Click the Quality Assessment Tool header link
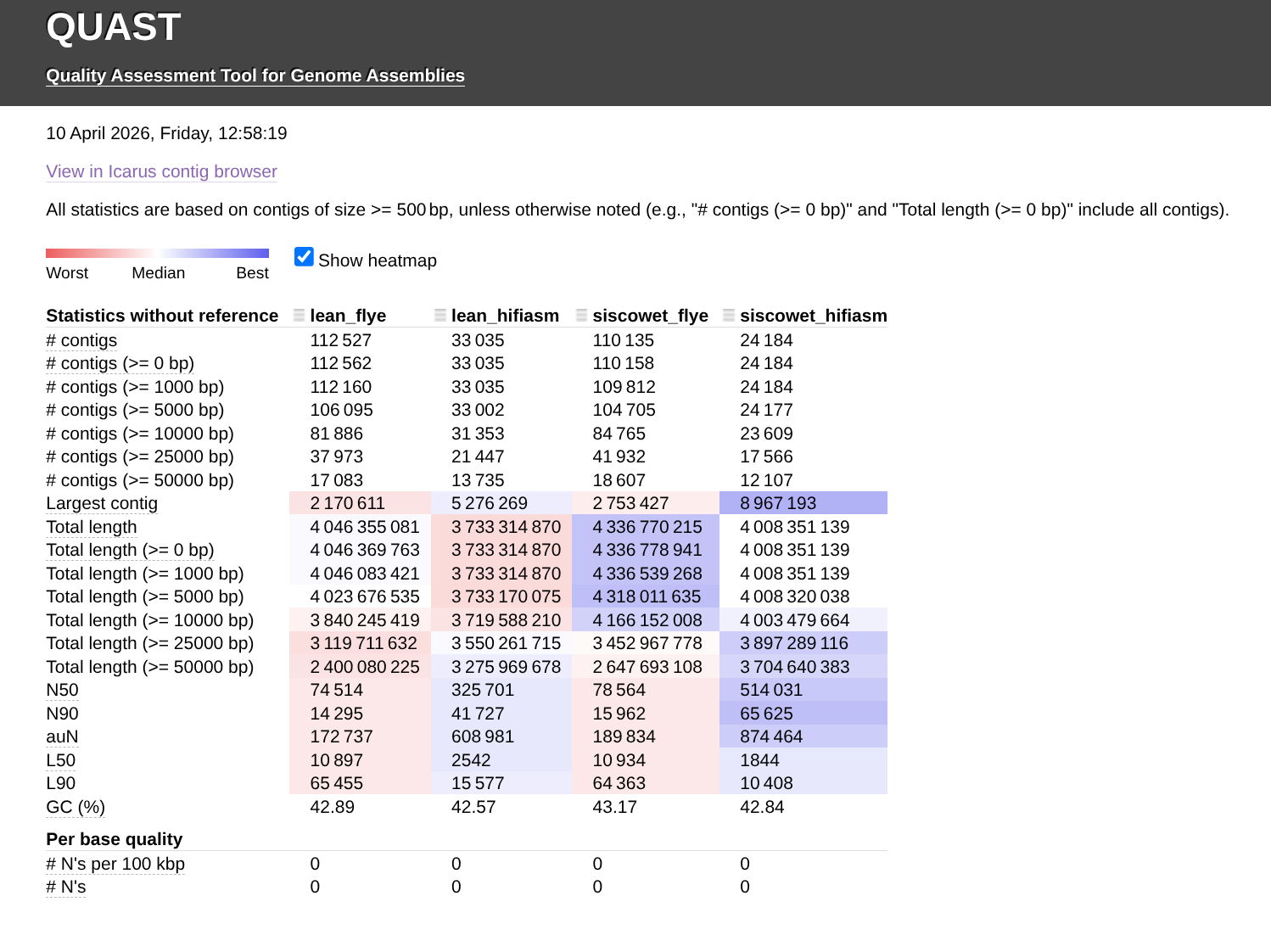The height and width of the screenshot is (952, 1271). (x=255, y=76)
